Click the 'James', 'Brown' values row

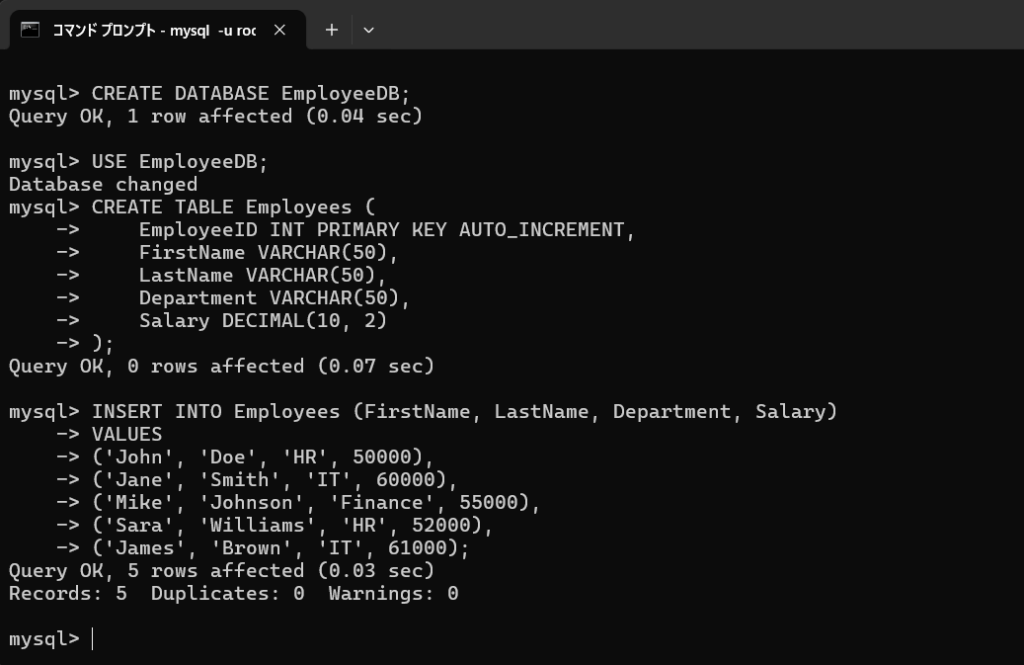coord(280,548)
